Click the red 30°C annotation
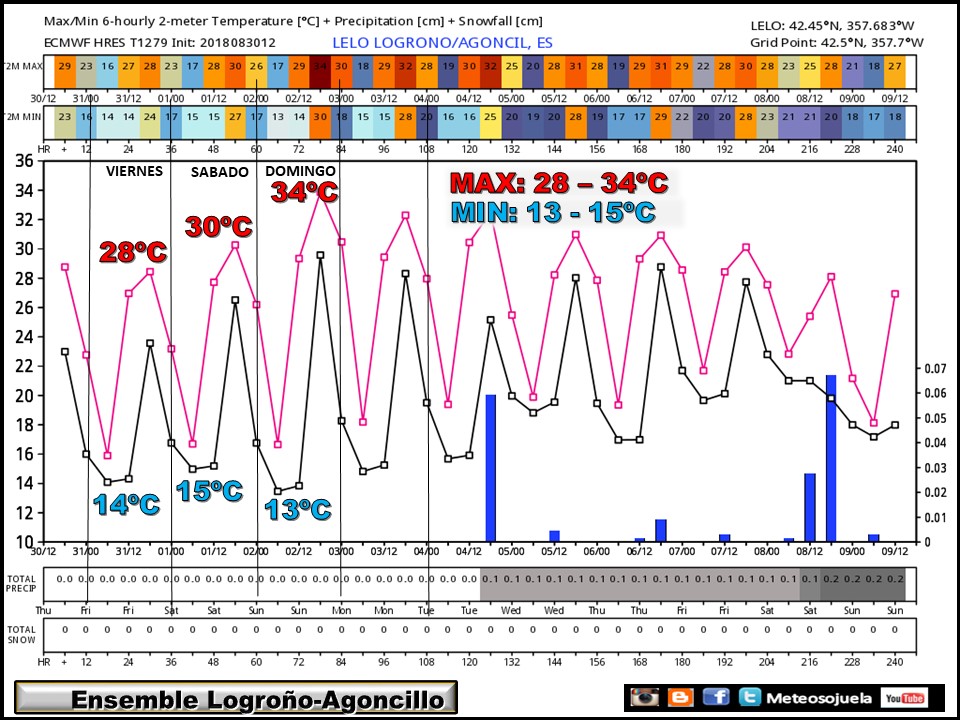The height and width of the screenshot is (720, 960). coord(219,227)
